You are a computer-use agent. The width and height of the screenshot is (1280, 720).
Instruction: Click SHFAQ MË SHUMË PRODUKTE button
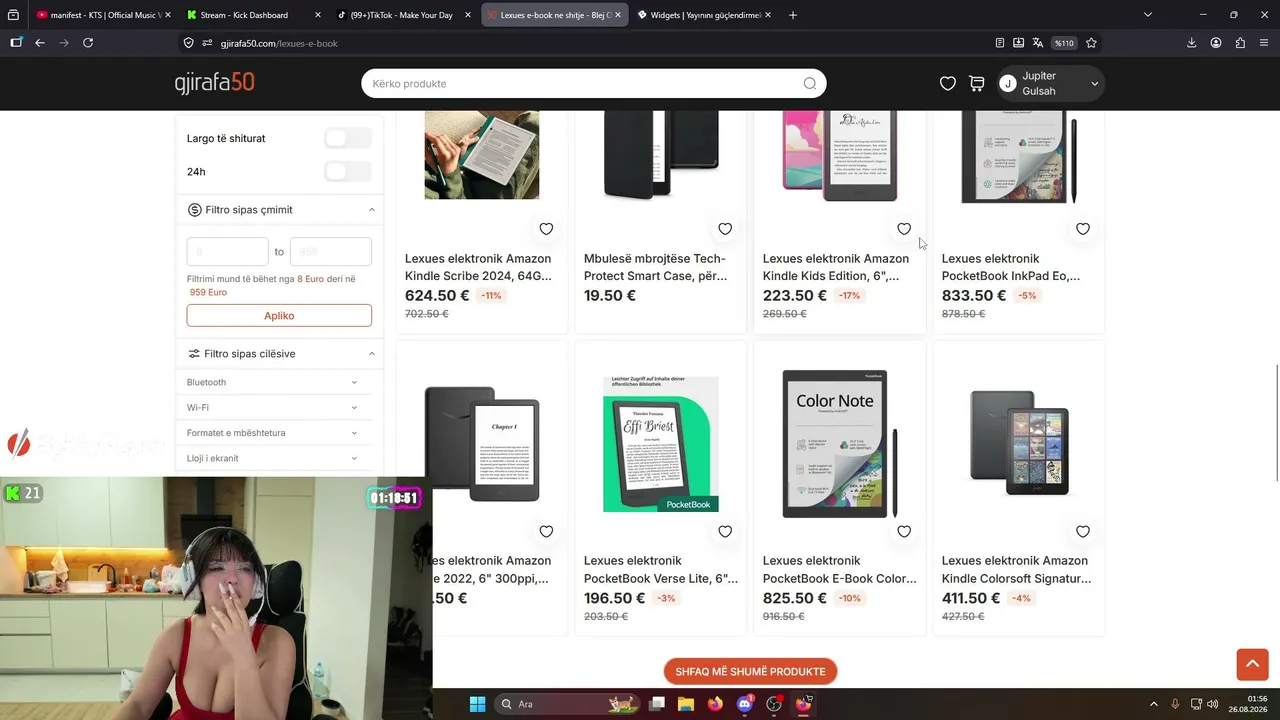click(751, 672)
